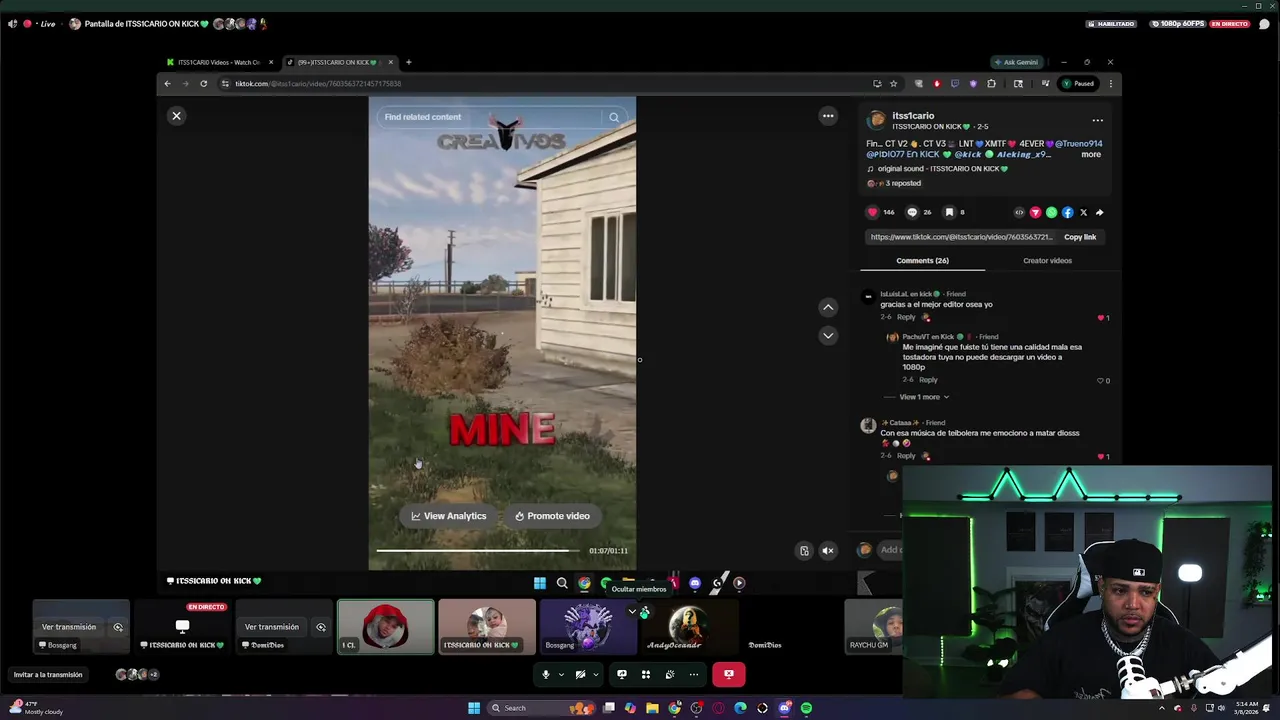Share the video to WhatsApp
1280x720 pixels.
tap(1051, 212)
